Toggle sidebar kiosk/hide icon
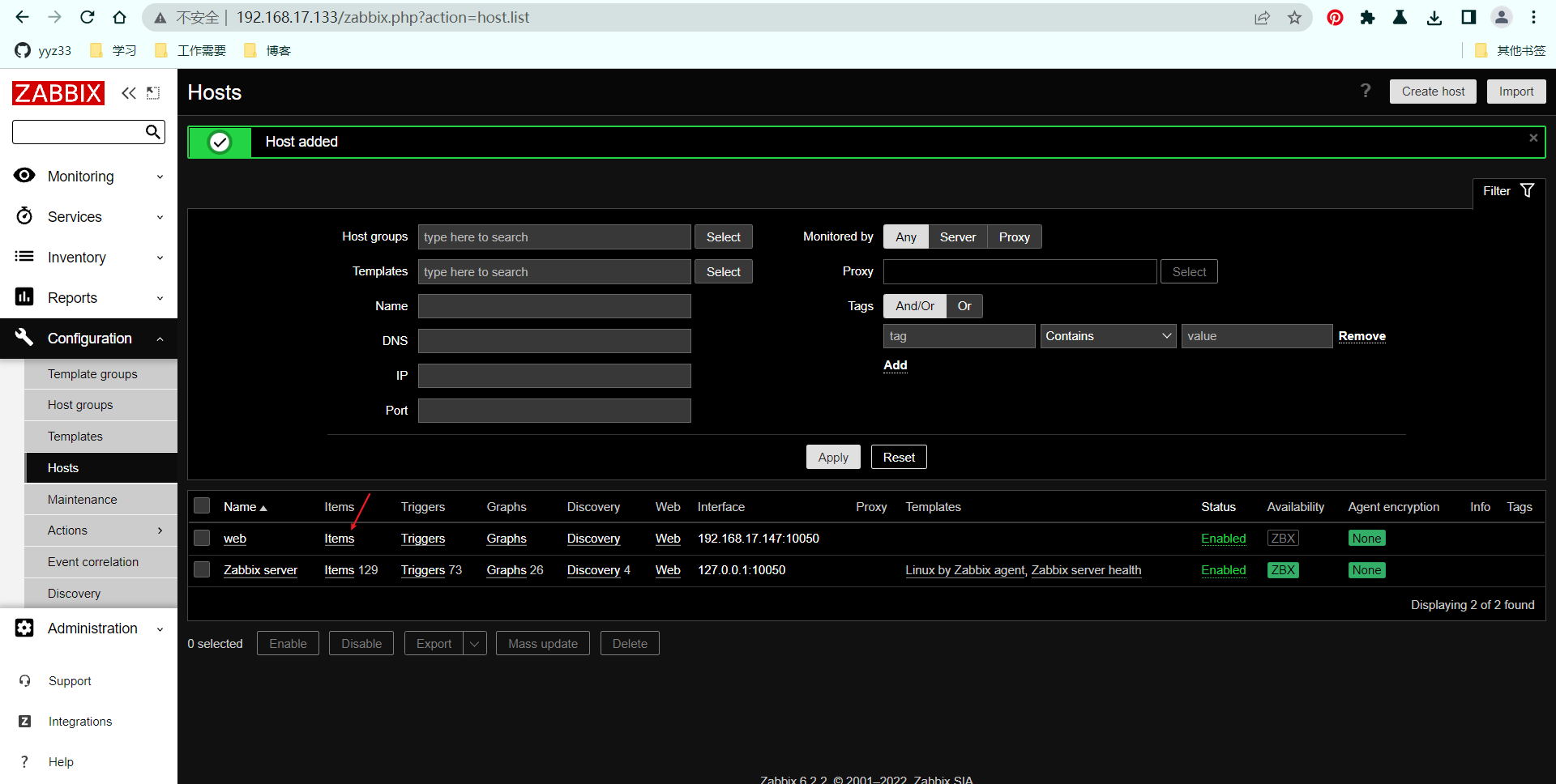Image resolution: width=1556 pixels, height=784 pixels. (153, 93)
